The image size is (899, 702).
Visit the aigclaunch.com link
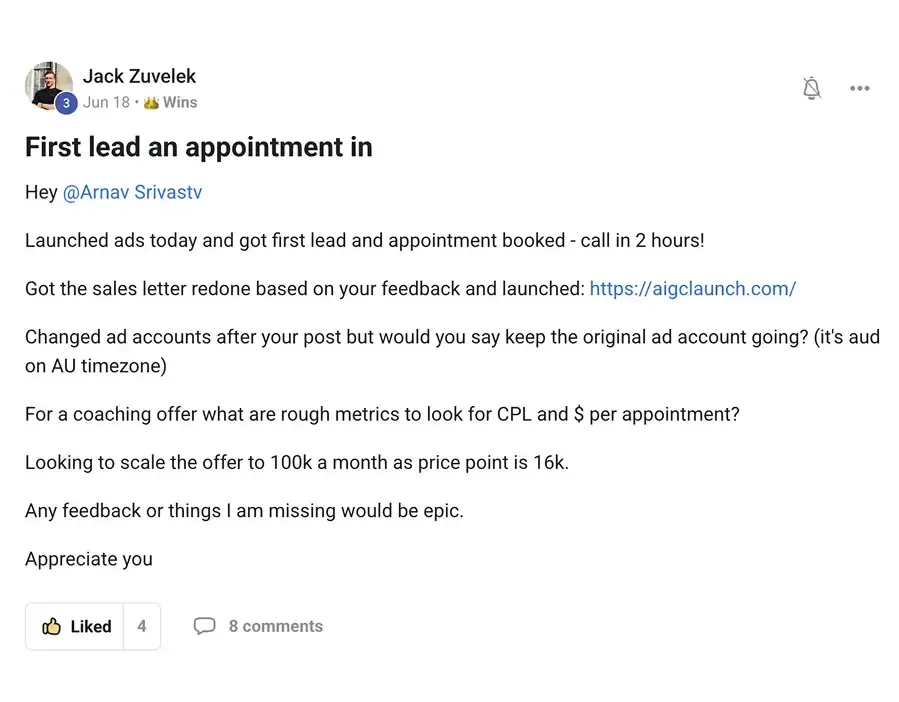tap(692, 289)
